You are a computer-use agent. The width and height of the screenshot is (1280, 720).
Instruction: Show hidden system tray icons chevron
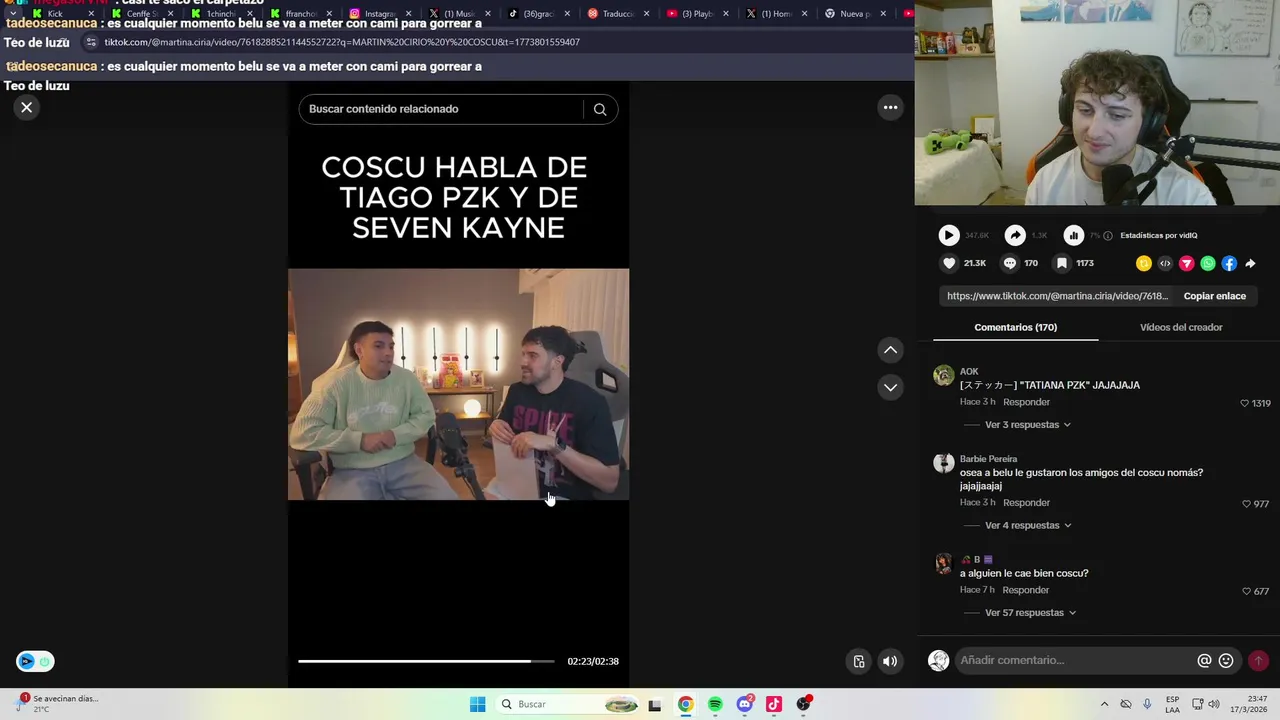[1104, 704]
